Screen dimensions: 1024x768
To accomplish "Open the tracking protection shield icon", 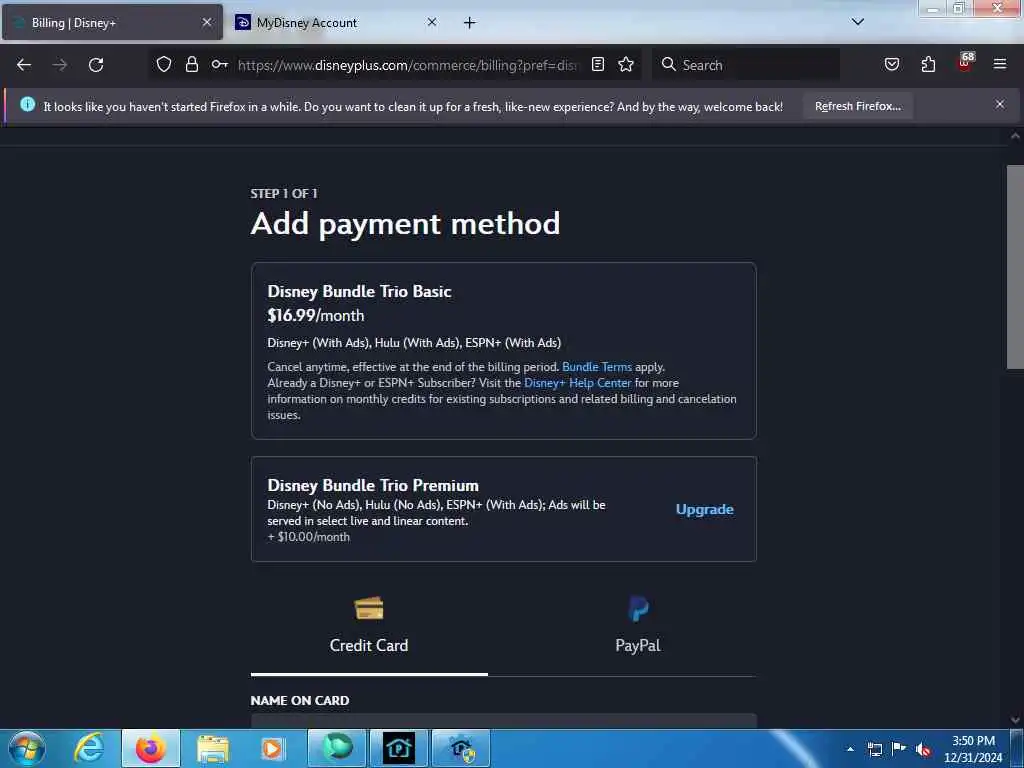I will 164,64.
